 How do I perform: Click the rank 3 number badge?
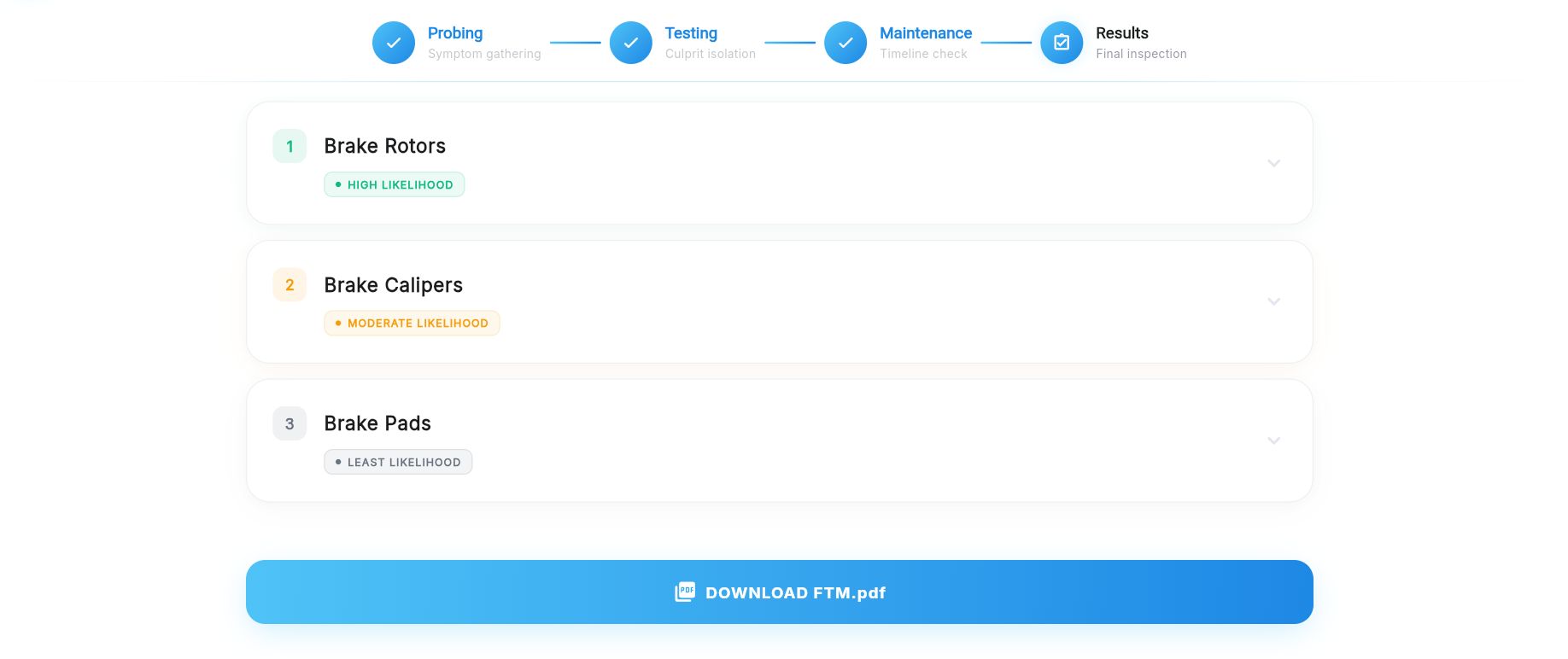[x=290, y=423]
